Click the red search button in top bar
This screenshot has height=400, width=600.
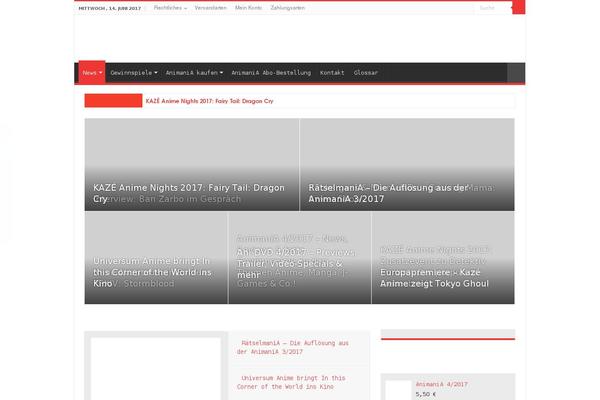coord(518,8)
